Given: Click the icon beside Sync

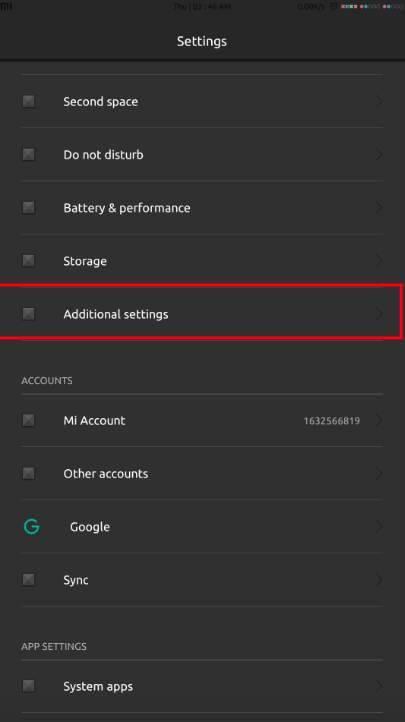Looking at the screenshot, I should [29, 580].
